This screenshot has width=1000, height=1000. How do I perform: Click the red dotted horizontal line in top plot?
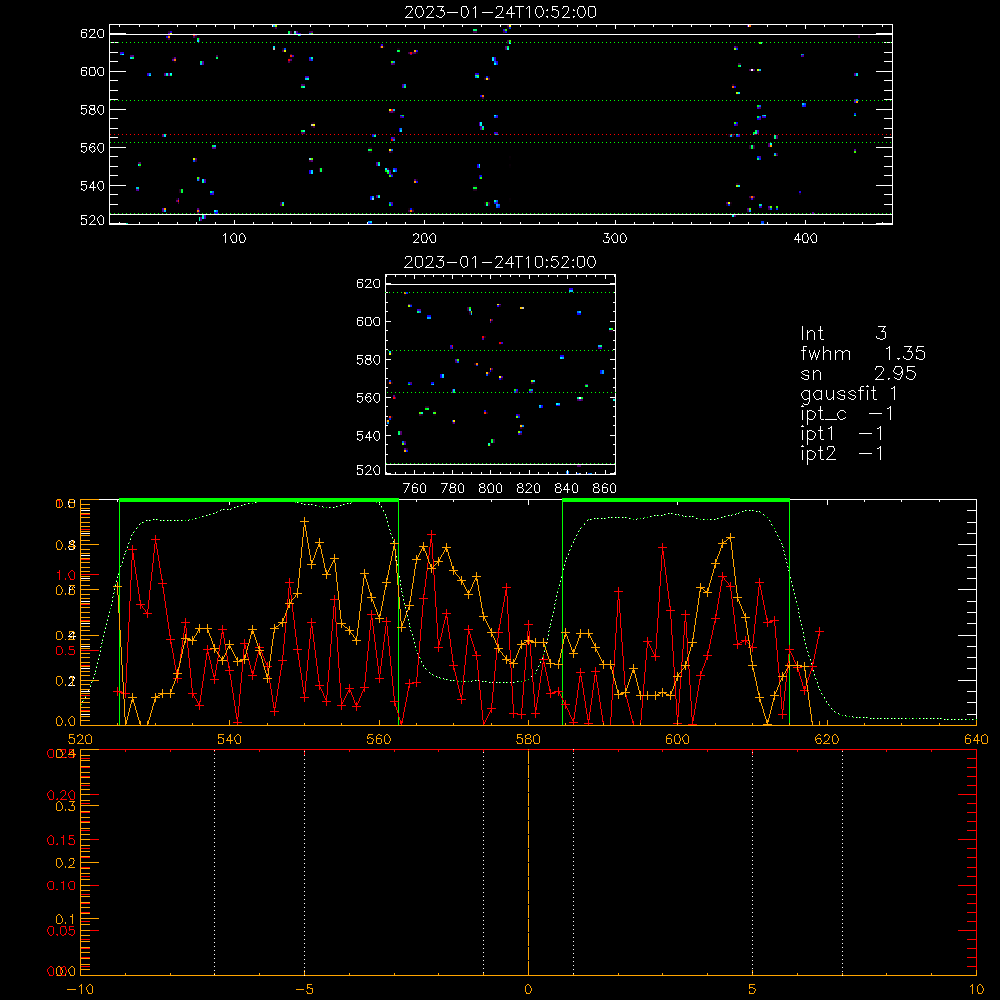[501, 135]
